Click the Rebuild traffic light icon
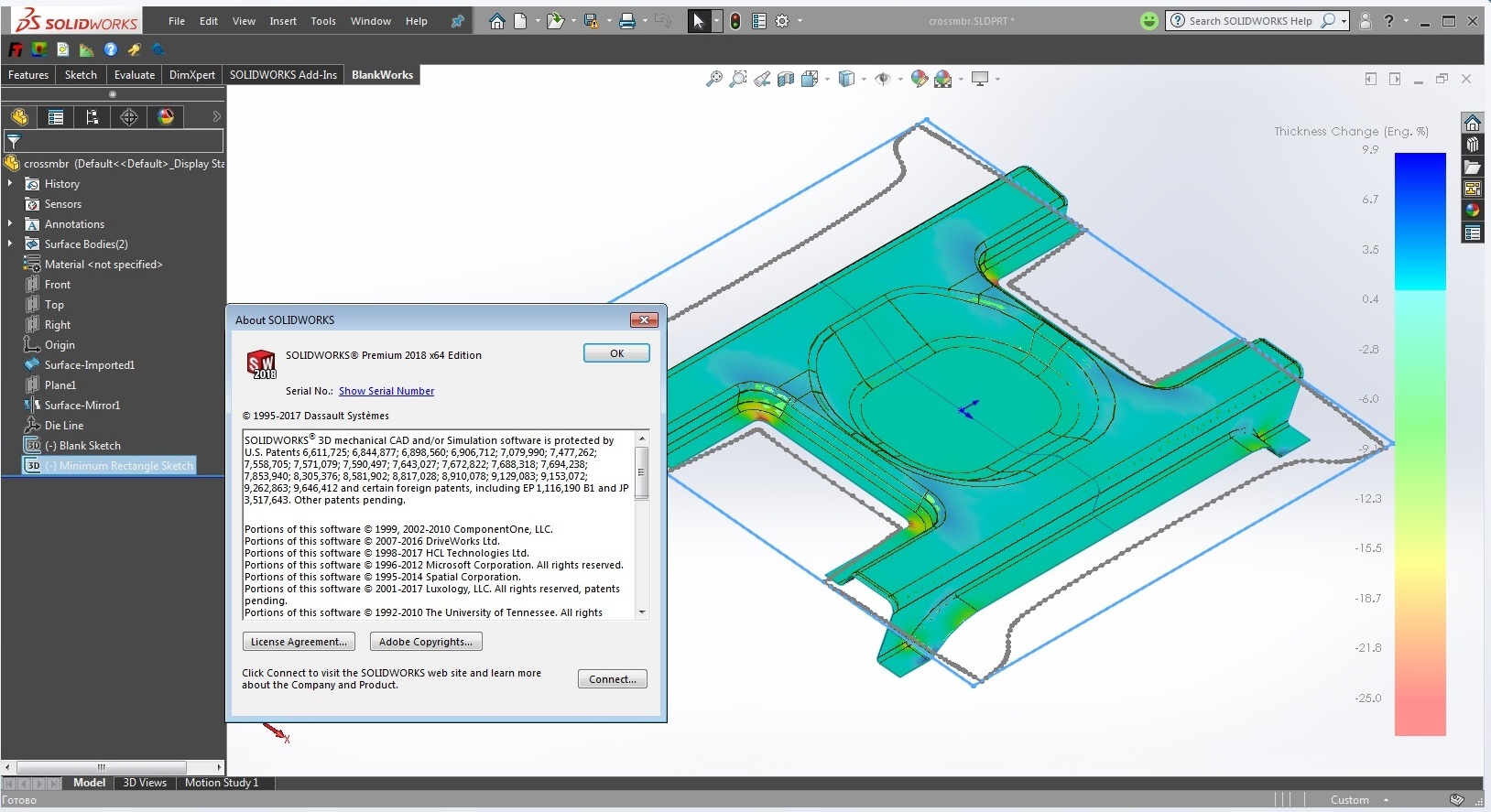The width and height of the screenshot is (1491, 812). (x=735, y=21)
